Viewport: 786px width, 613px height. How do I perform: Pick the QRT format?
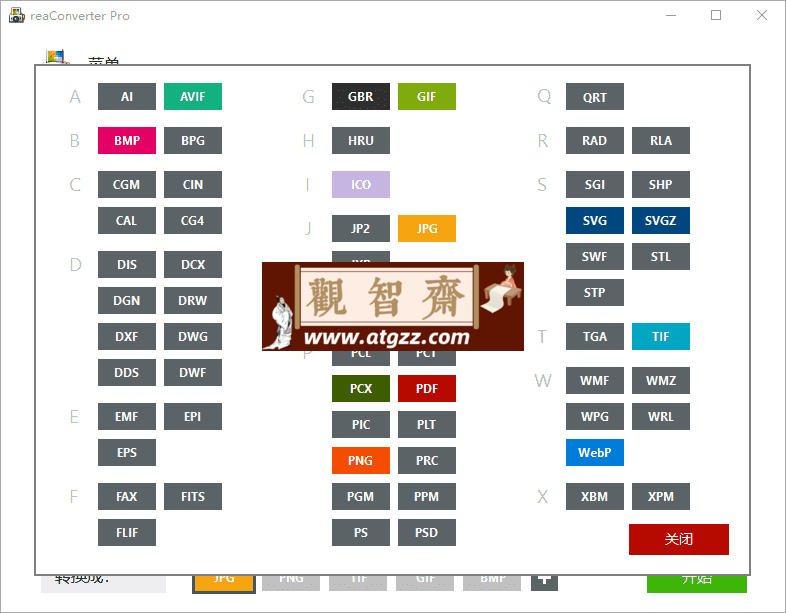pyautogui.click(x=595, y=96)
